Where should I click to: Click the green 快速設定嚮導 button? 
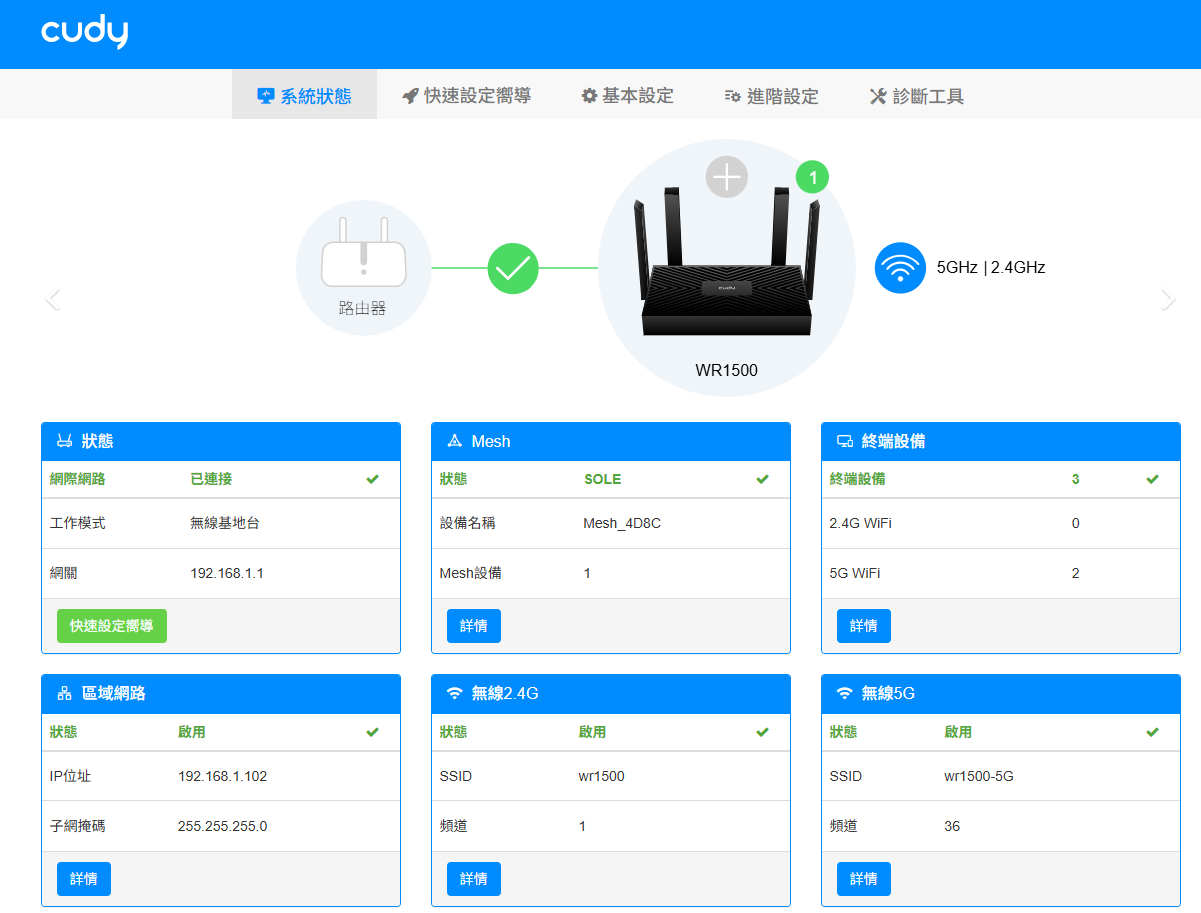coord(111,626)
